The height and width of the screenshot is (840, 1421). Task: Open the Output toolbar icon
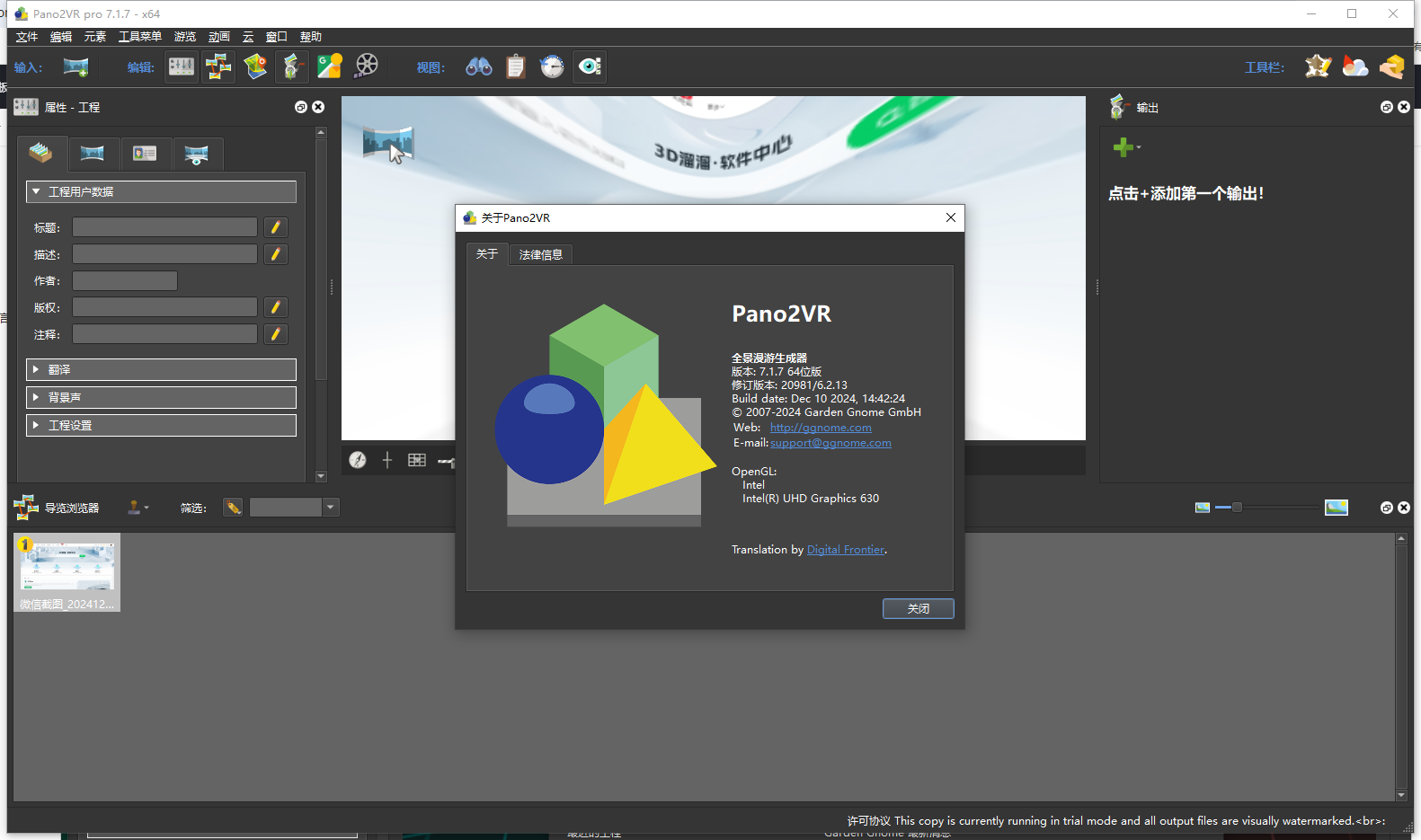[x=292, y=66]
